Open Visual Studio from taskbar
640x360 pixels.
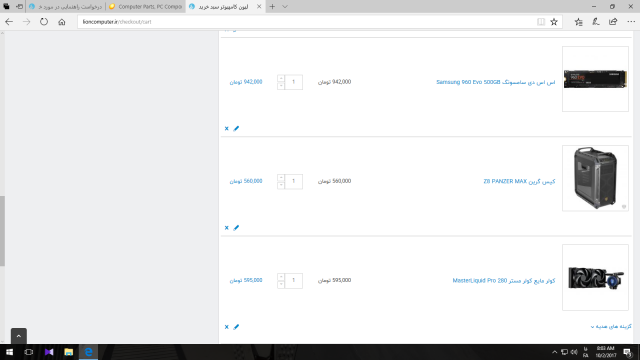49,352
